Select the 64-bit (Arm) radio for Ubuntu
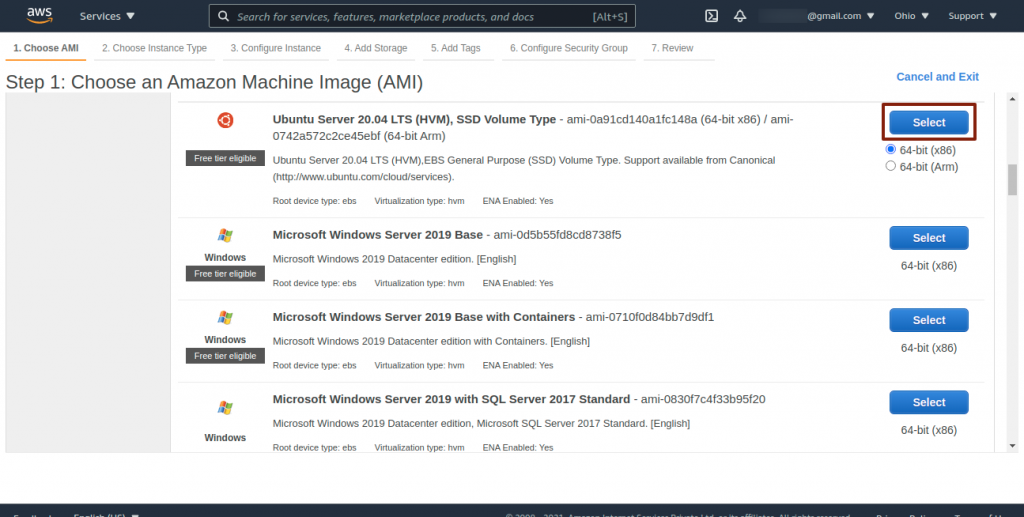 (x=890, y=166)
